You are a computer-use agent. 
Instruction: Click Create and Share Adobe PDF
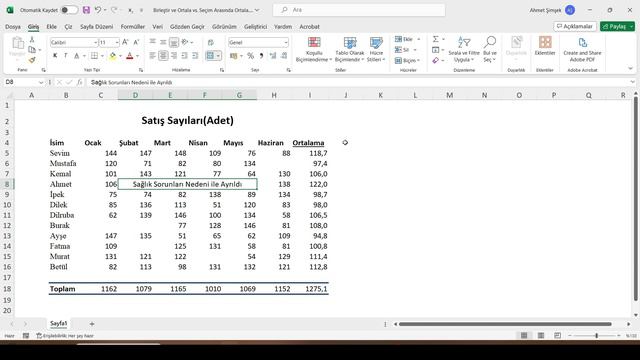pyautogui.click(x=582, y=49)
